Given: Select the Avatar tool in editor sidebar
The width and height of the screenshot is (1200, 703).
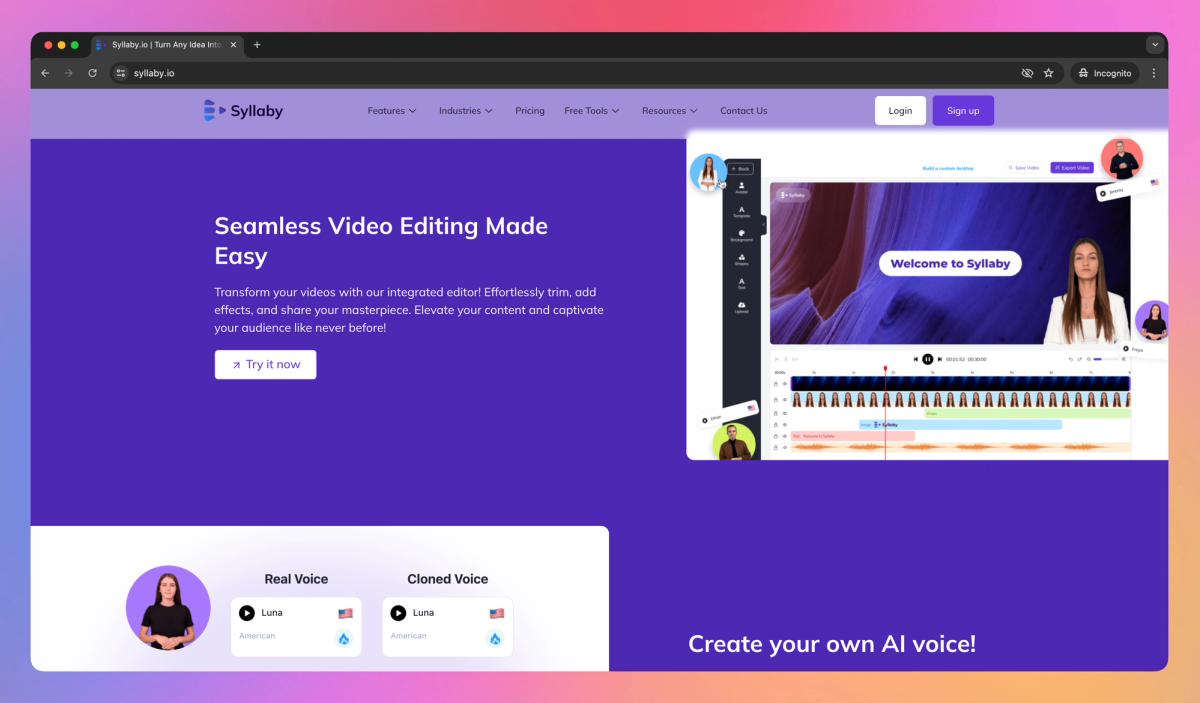Looking at the screenshot, I should pyautogui.click(x=742, y=187).
